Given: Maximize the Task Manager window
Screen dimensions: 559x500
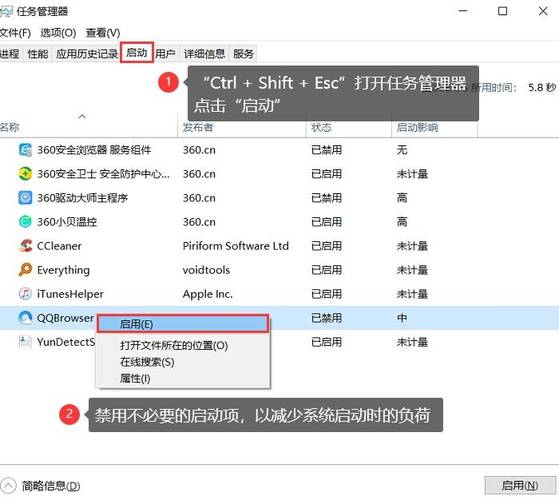Looking at the screenshot, I should coord(503,11).
